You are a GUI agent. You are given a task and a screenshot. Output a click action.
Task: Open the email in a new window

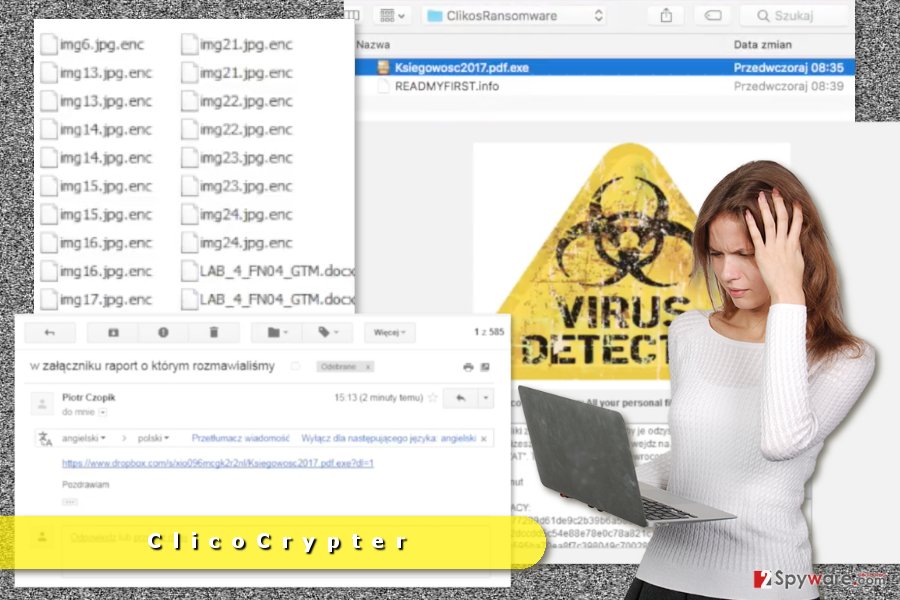(485, 367)
